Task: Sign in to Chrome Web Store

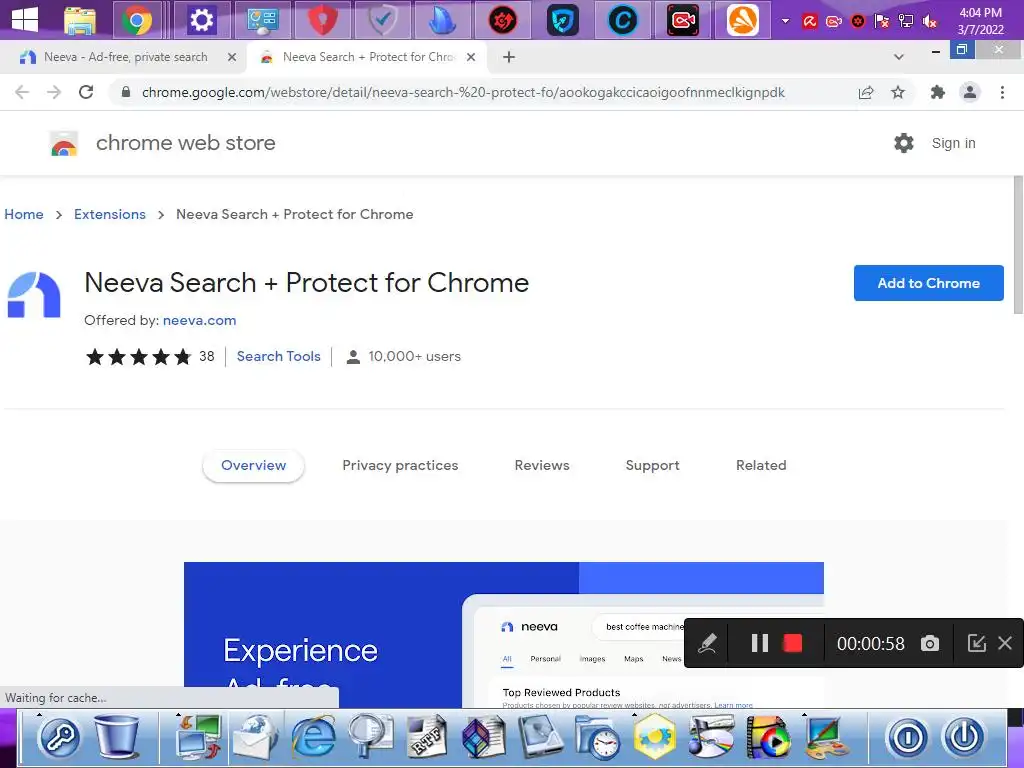Action: point(953,143)
